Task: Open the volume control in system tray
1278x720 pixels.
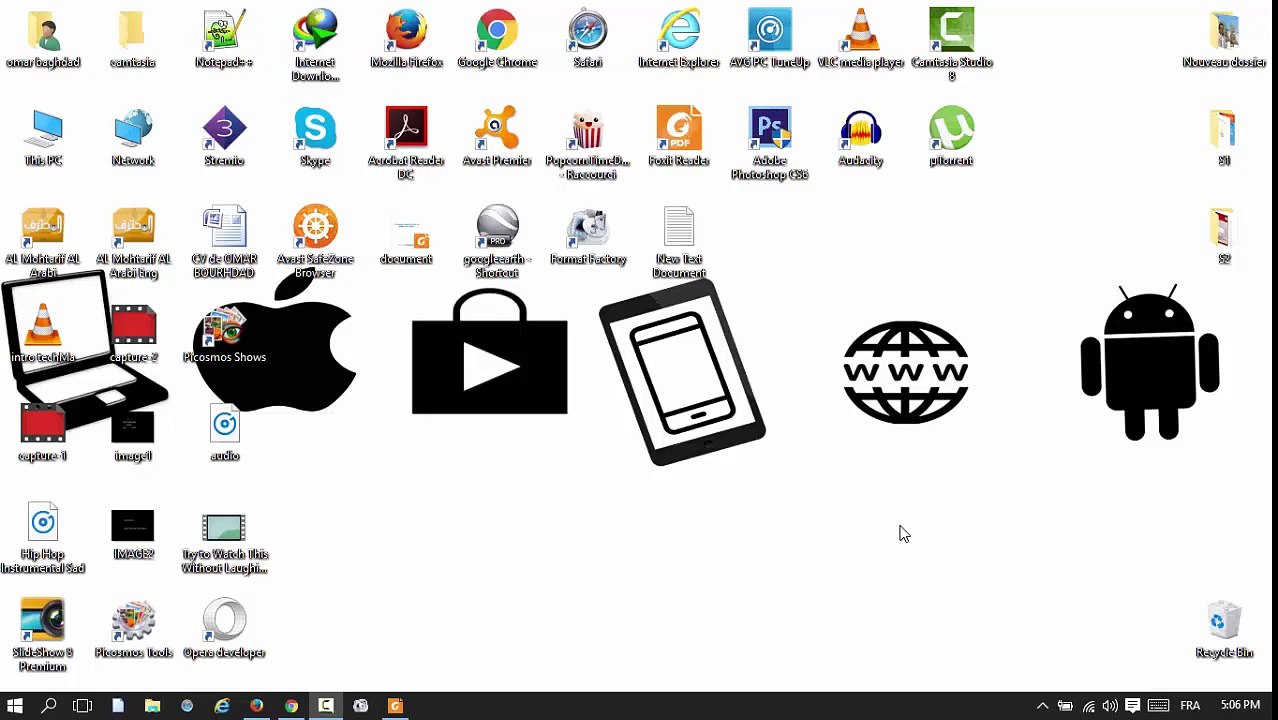Action: tap(1110, 706)
